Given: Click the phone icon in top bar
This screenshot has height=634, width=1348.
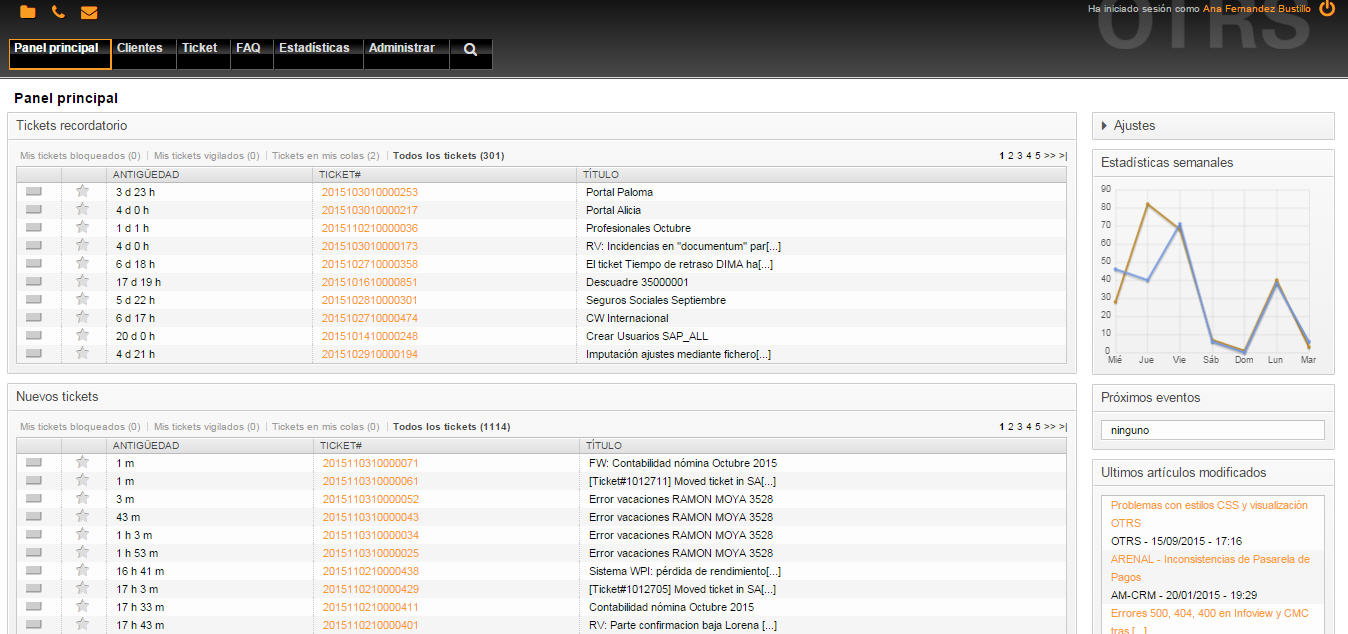Looking at the screenshot, I should [x=58, y=12].
